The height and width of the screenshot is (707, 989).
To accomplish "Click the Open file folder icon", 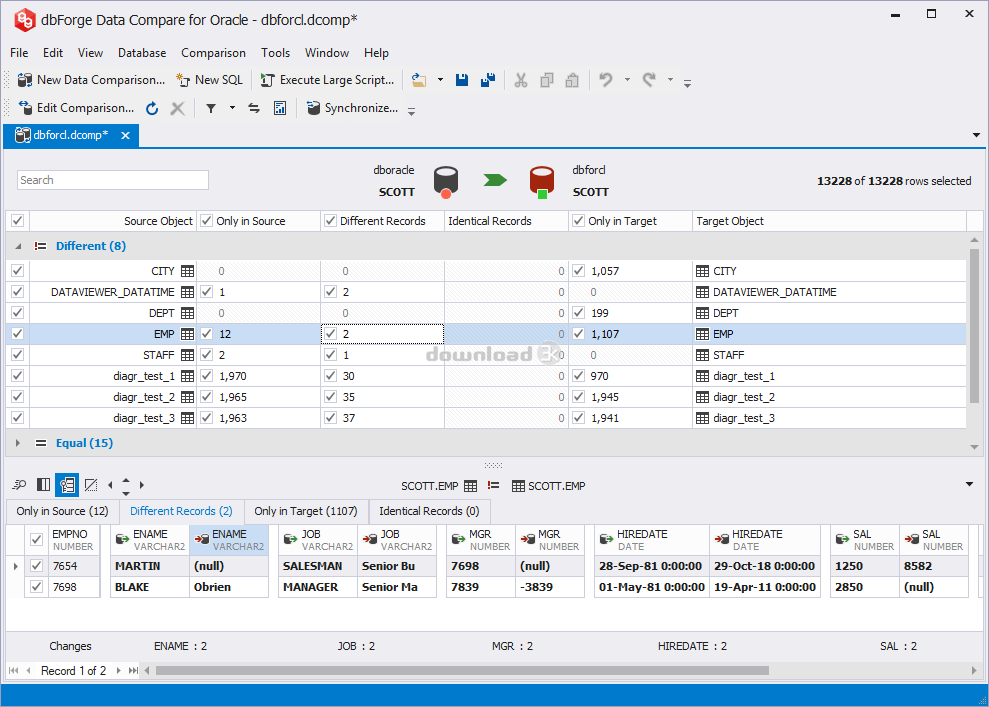I will (419, 80).
